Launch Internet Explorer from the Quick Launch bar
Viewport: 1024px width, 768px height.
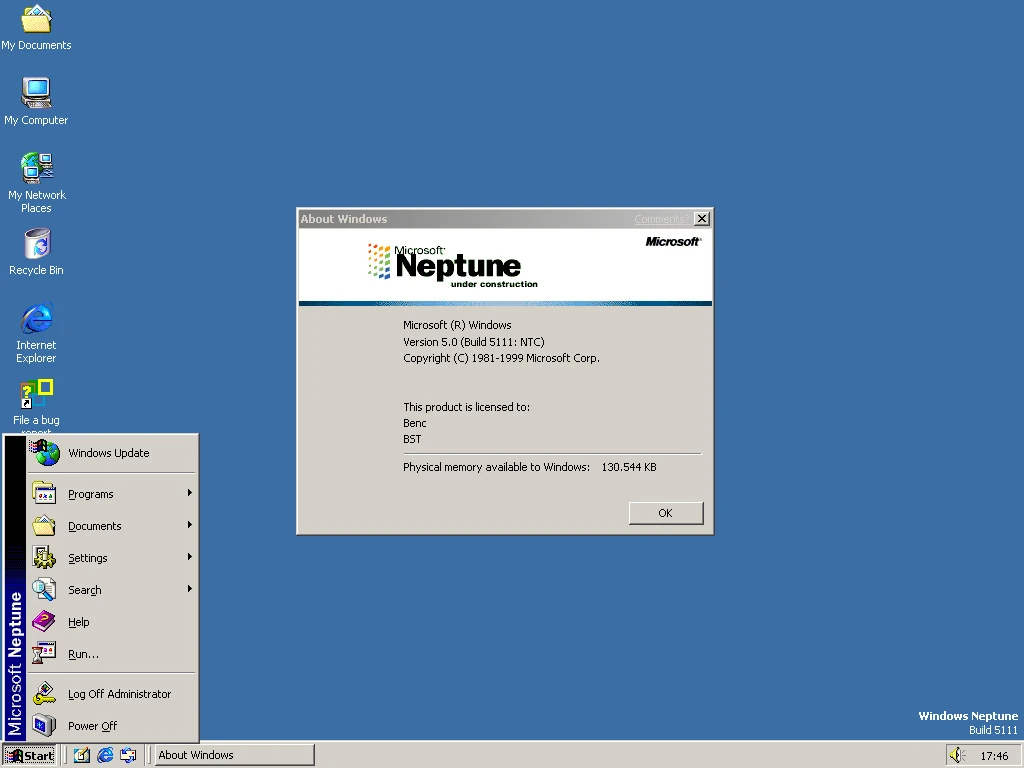pyautogui.click(x=105, y=755)
